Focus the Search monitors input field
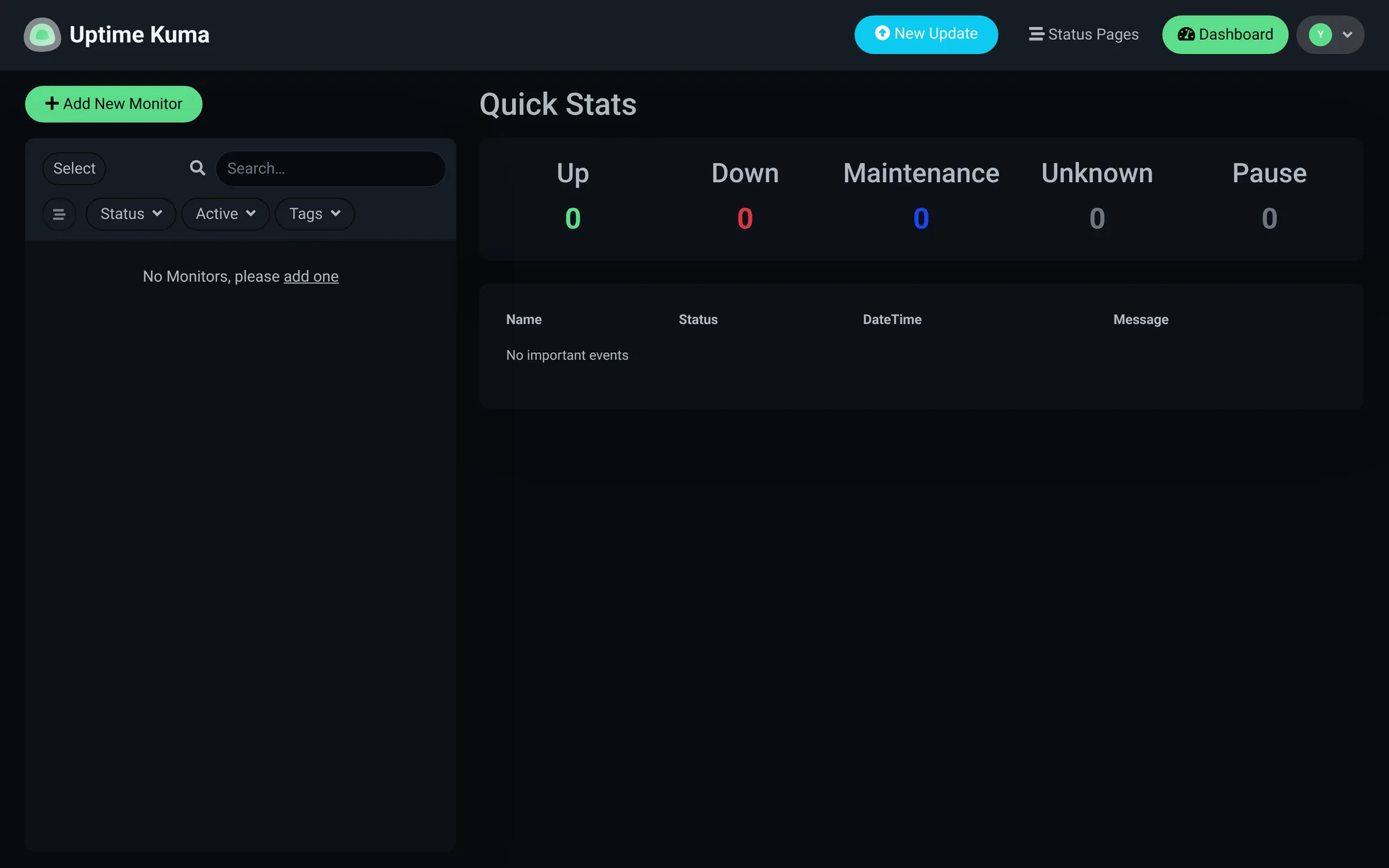Image resolution: width=1389 pixels, height=868 pixels. point(331,168)
